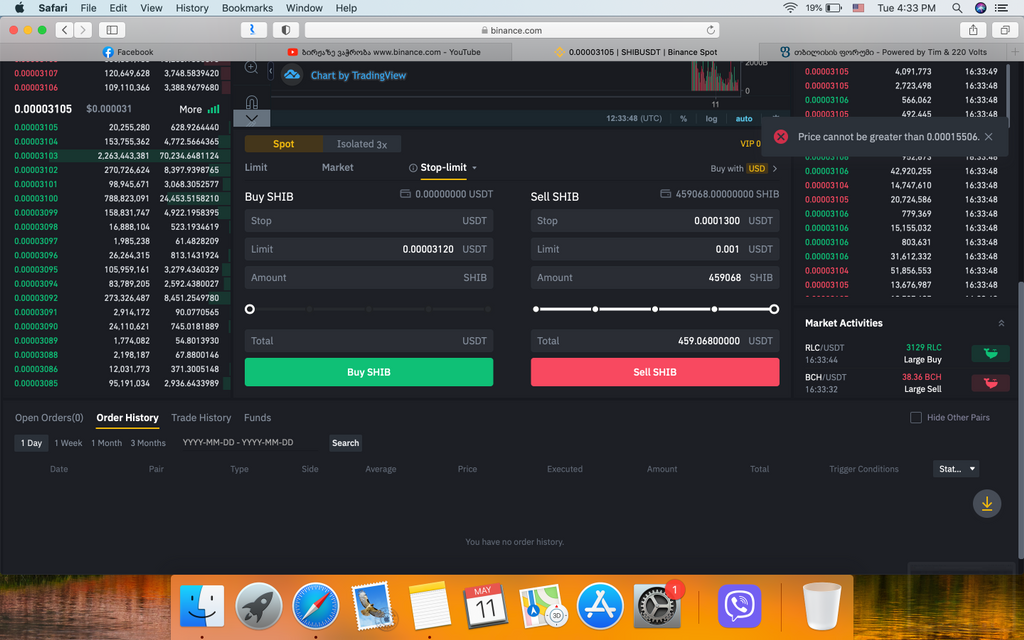Click the SHIB wallet icon above Sell
Screen dimensions: 1024x640
click(665, 194)
